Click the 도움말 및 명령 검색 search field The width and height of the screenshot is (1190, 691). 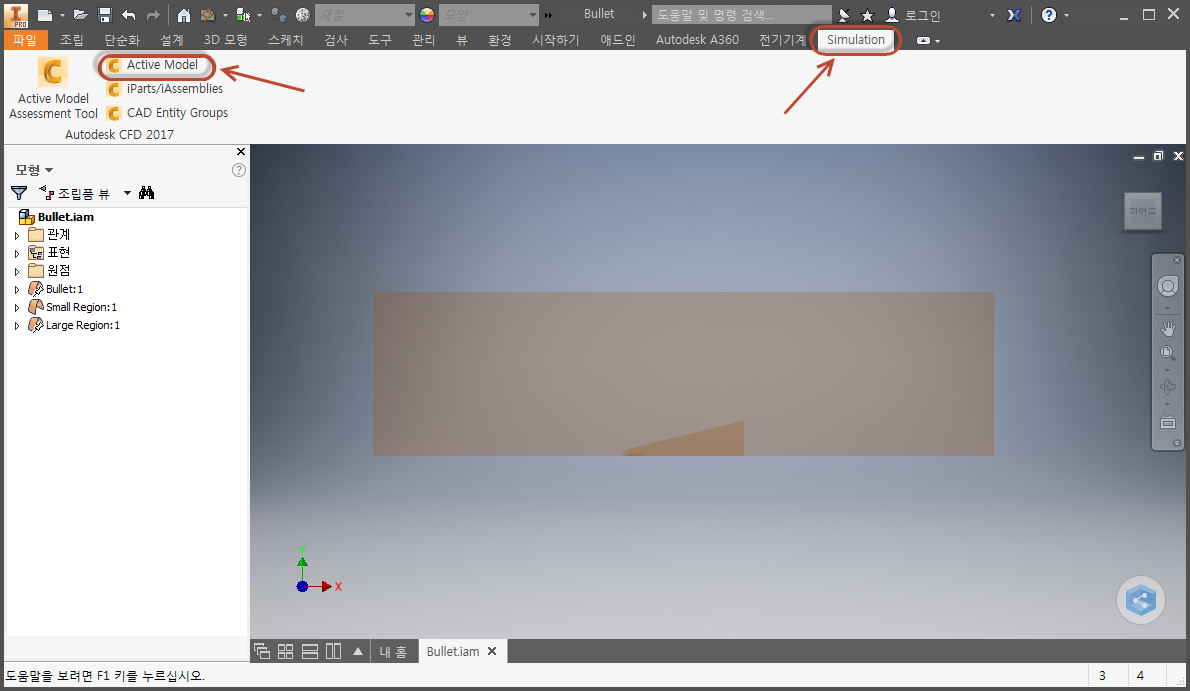point(741,14)
